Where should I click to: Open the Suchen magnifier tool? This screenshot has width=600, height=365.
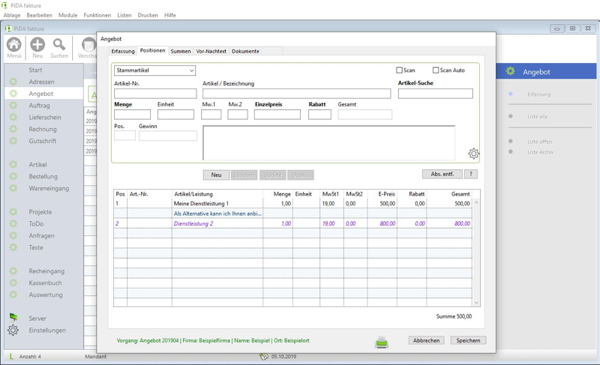(x=59, y=45)
